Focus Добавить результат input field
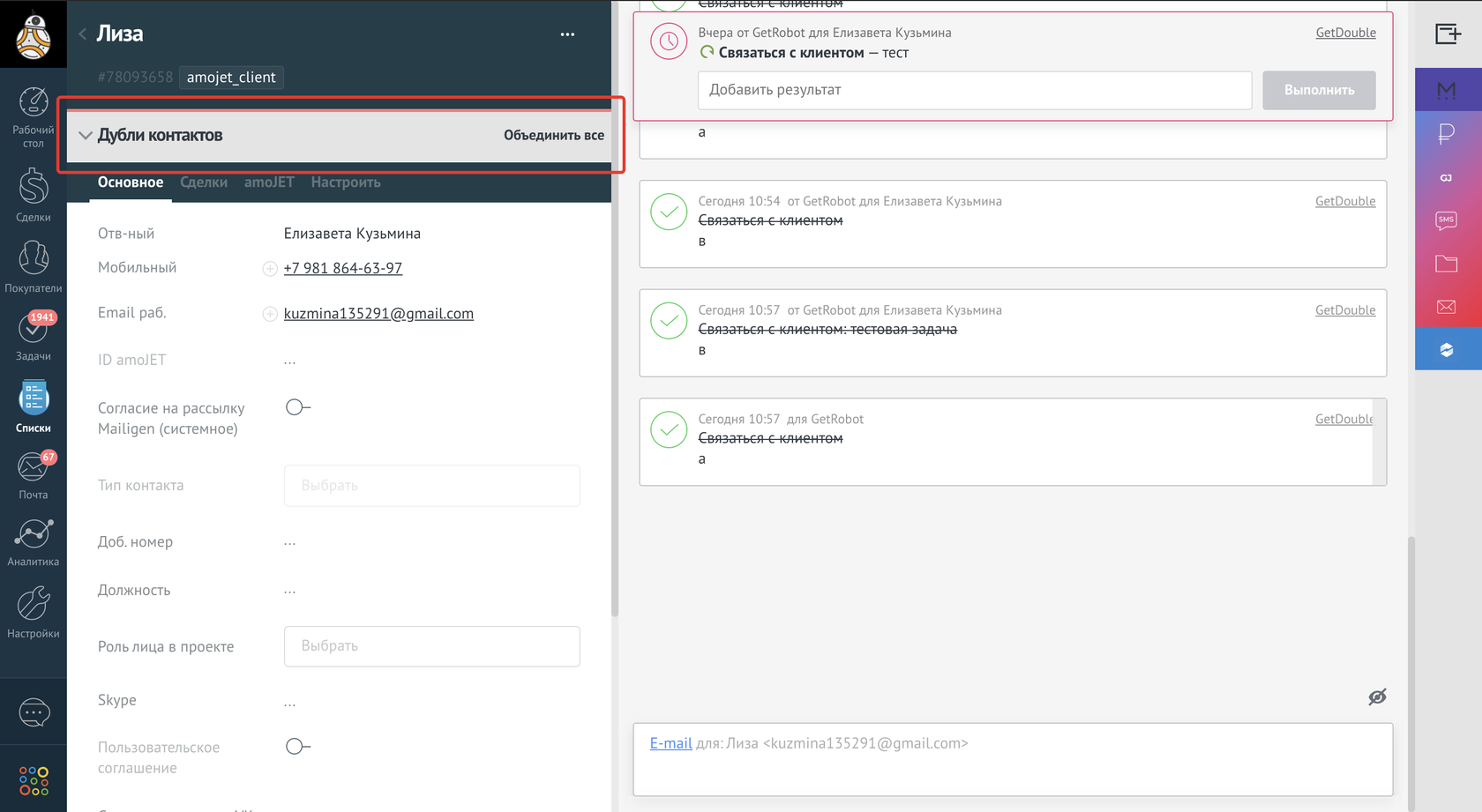Viewport: 1482px width, 812px height. (975, 90)
